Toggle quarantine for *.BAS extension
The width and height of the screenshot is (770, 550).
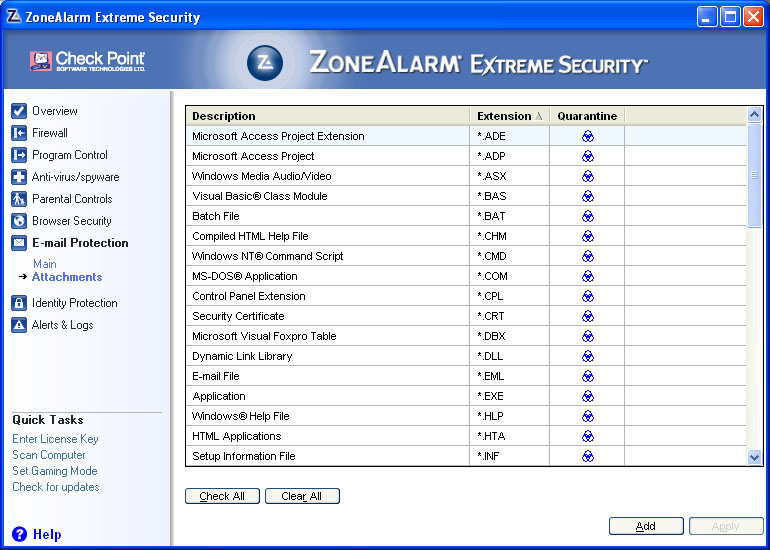pyautogui.click(x=587, y=196)
